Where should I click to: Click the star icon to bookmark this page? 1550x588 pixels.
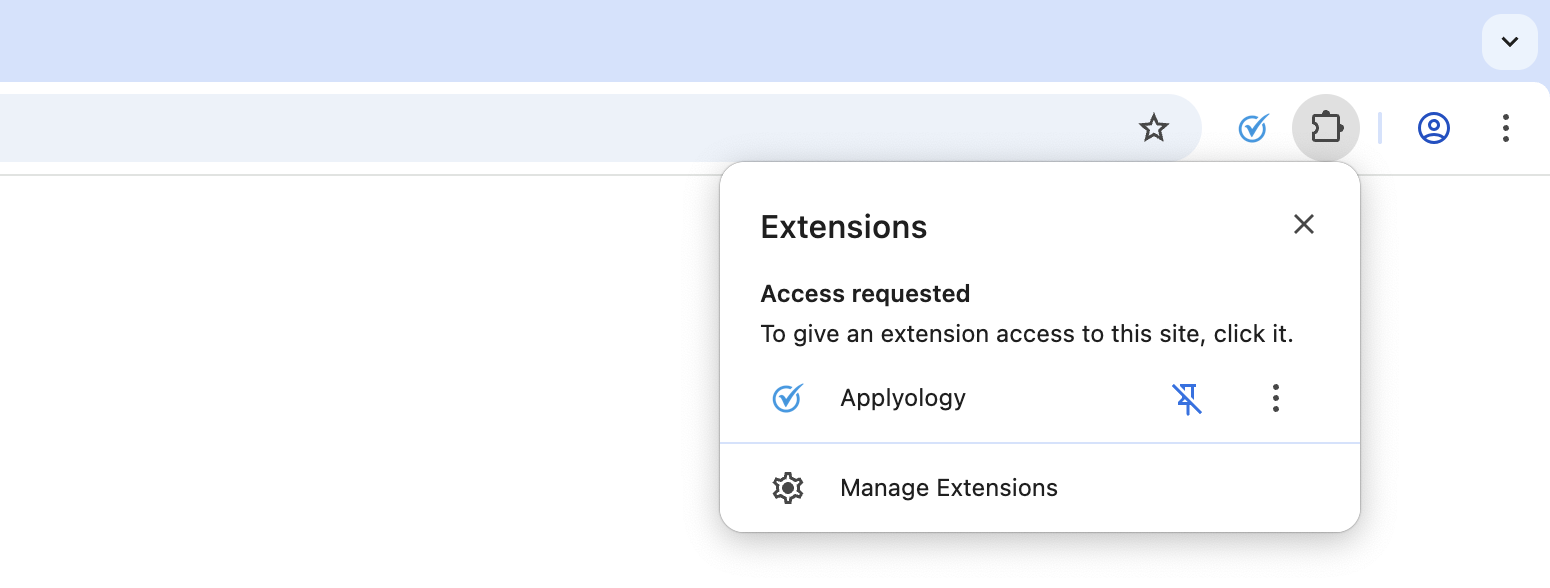tap(1154, 128)
